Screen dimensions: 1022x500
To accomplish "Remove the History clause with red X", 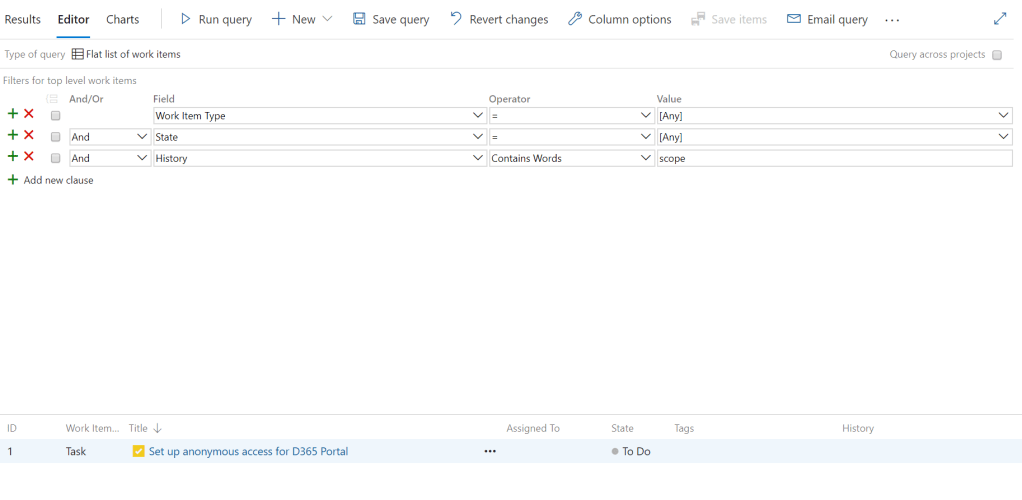I will tap(29, 157).
